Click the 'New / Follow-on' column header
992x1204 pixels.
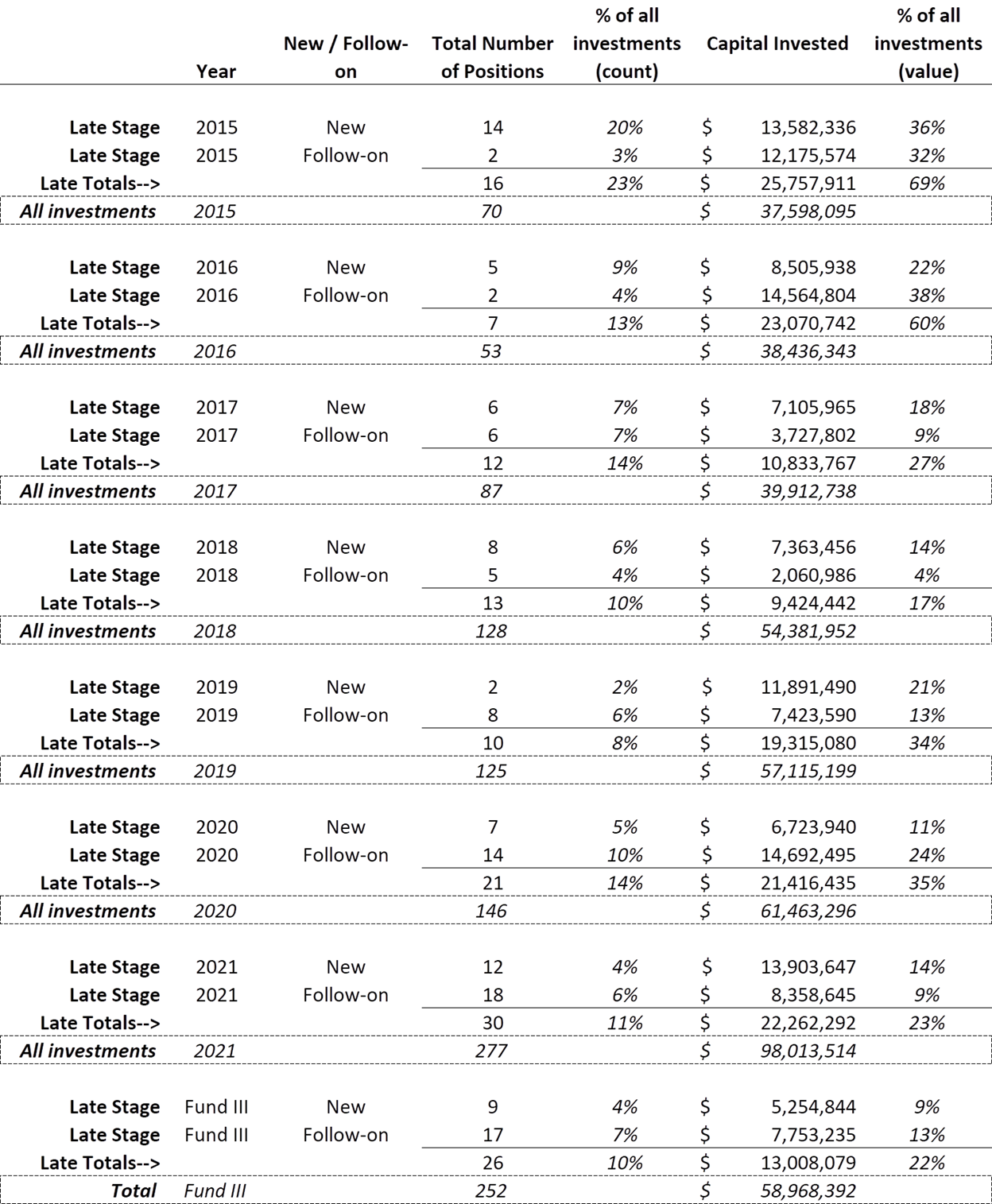point(346,57)
